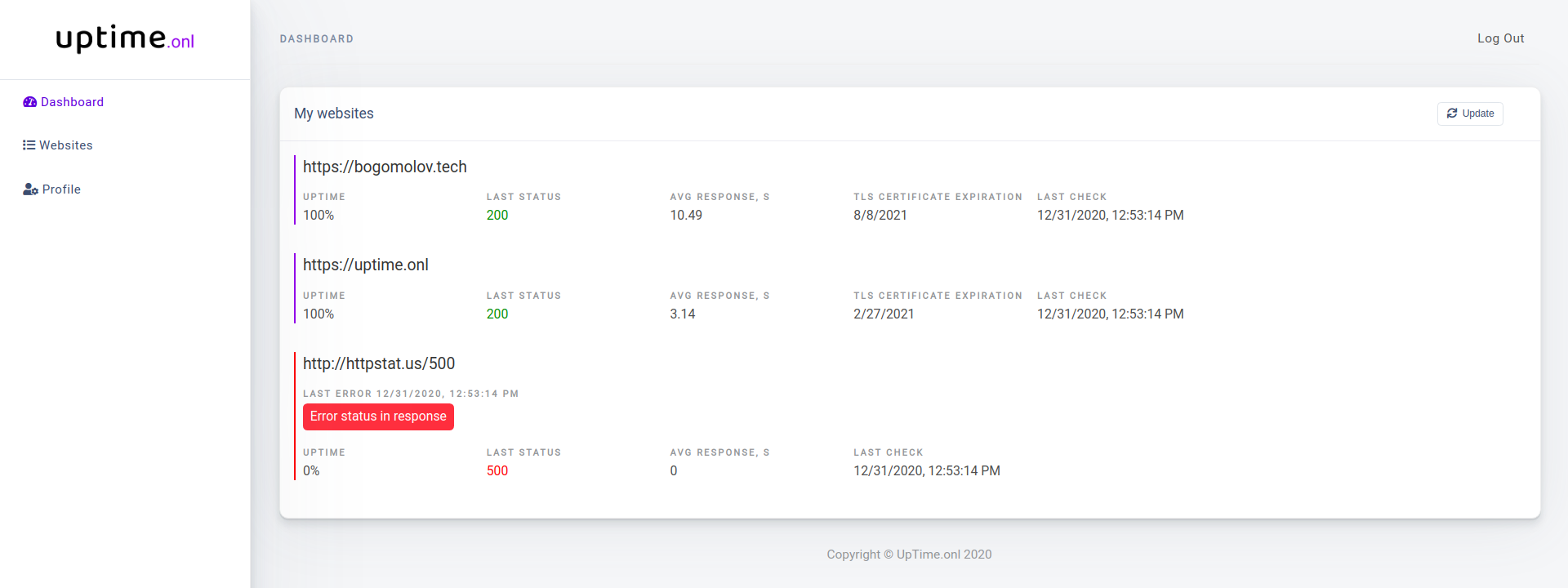The image size is (1568, 588).
Task: Click the Websites list icon in sidebar
Action: [29, 145]
